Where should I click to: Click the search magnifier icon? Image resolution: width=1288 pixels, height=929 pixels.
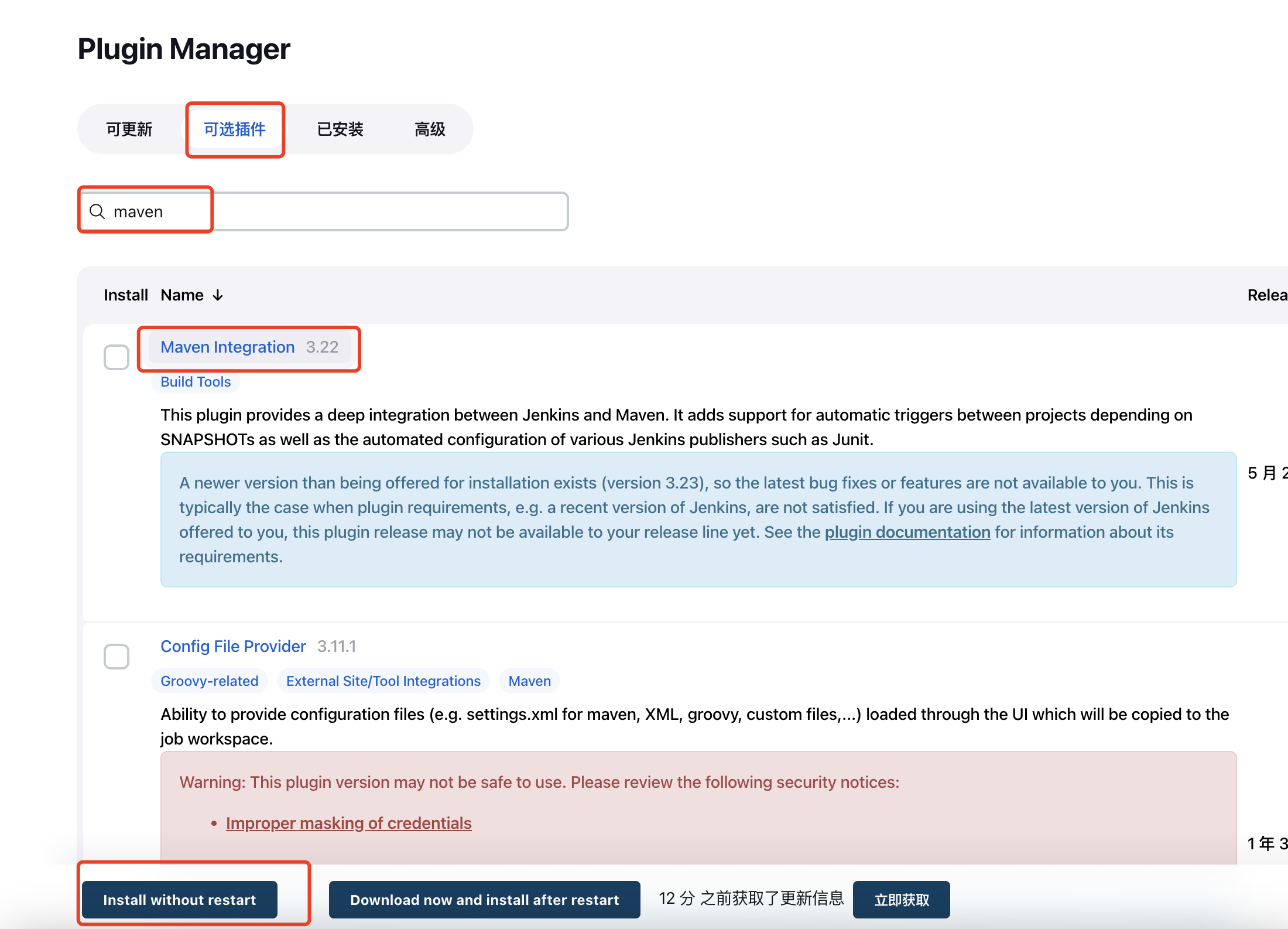pos(97,211)
